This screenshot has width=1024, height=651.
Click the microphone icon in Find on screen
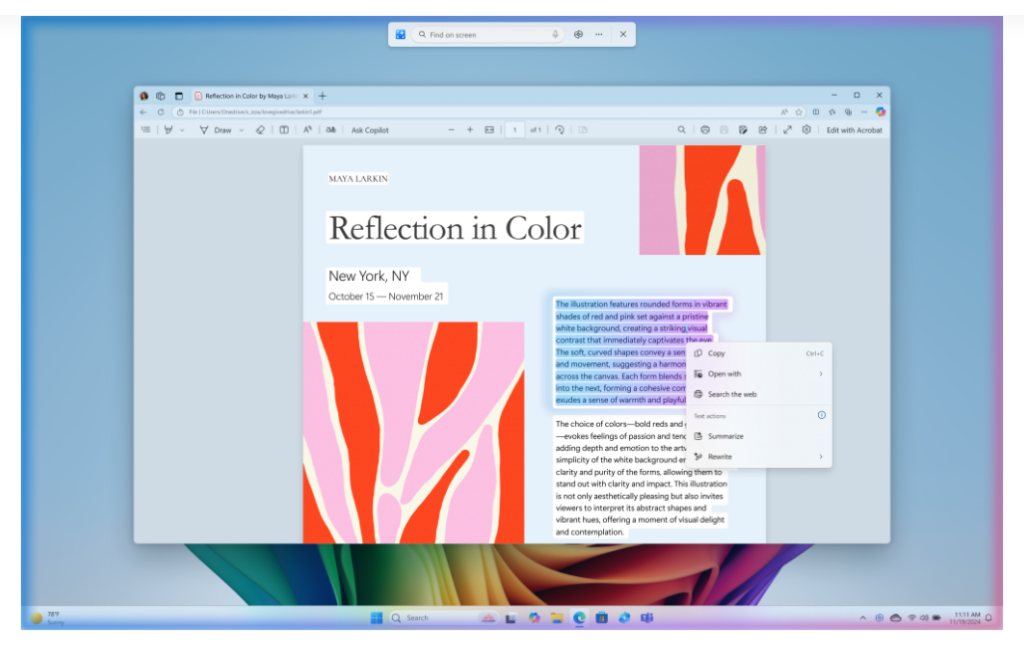coord(555,34)
